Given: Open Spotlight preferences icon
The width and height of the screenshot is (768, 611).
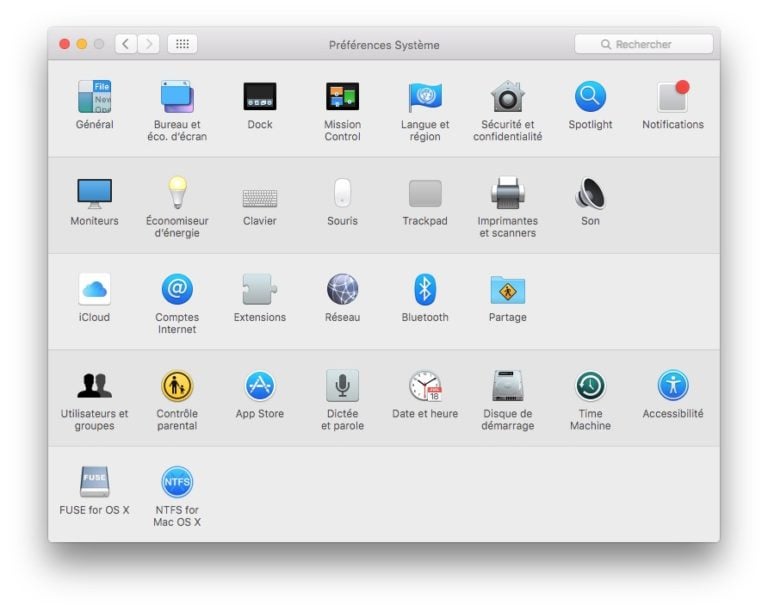Looking at the screenshot, I should [590, 97].
